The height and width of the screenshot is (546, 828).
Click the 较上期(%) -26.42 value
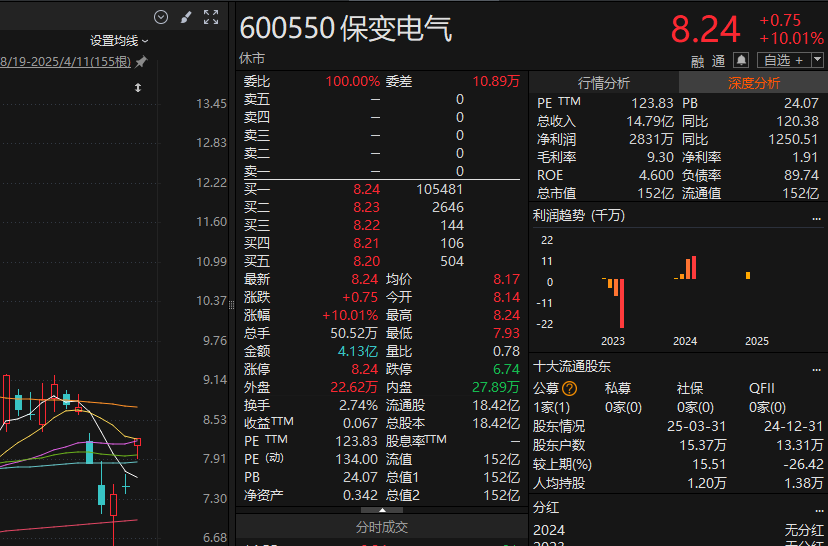(x=803, y=464)
